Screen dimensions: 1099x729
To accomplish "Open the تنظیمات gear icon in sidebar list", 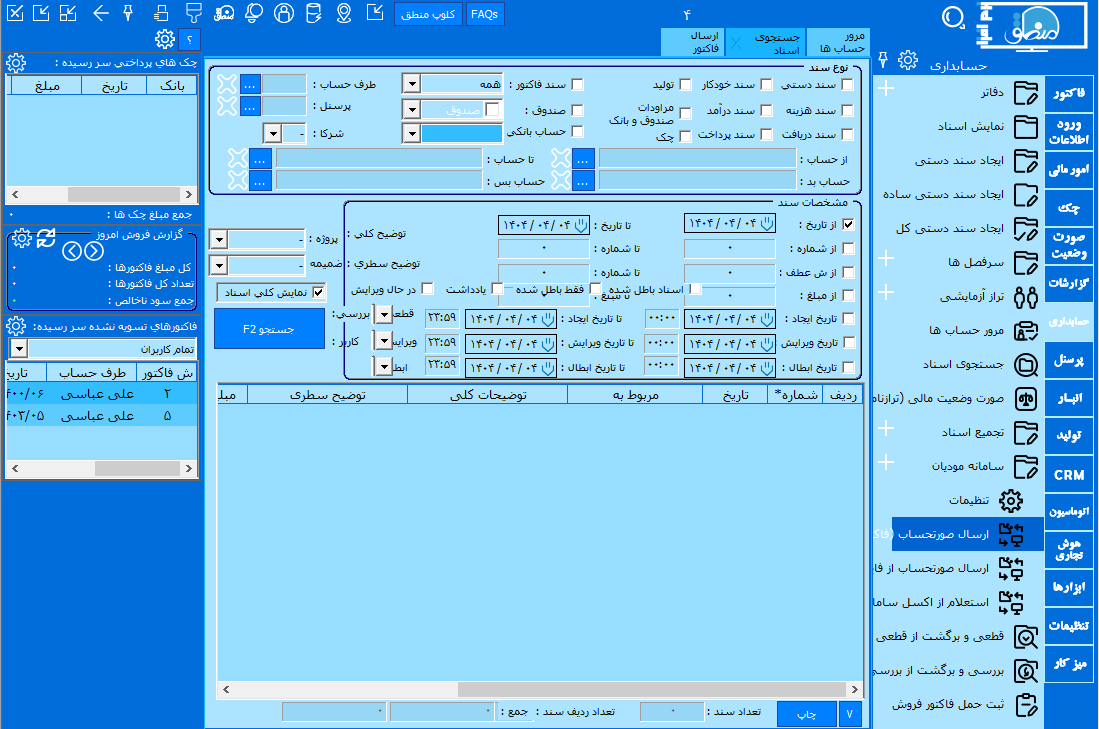I will pyautogui.click(x=1011, y=500).
